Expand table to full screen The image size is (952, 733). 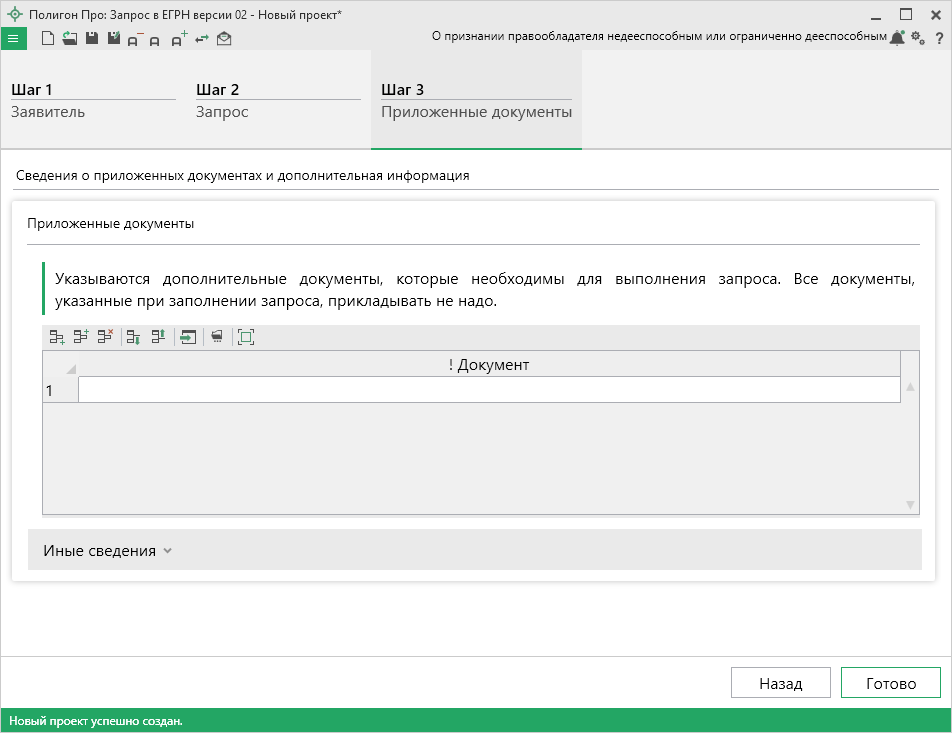[x=246, y=338]
